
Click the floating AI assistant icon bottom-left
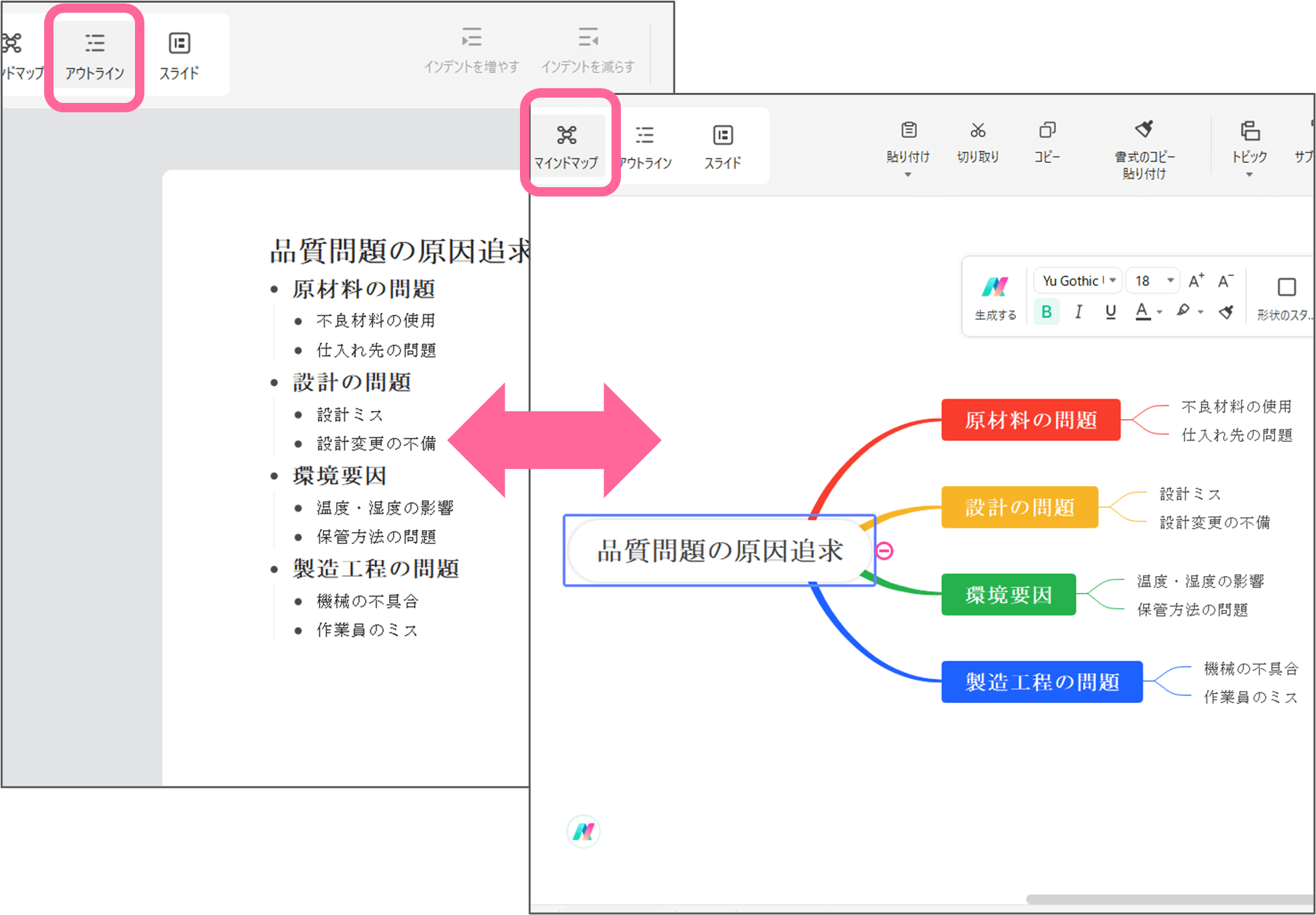tap(583, 831)
